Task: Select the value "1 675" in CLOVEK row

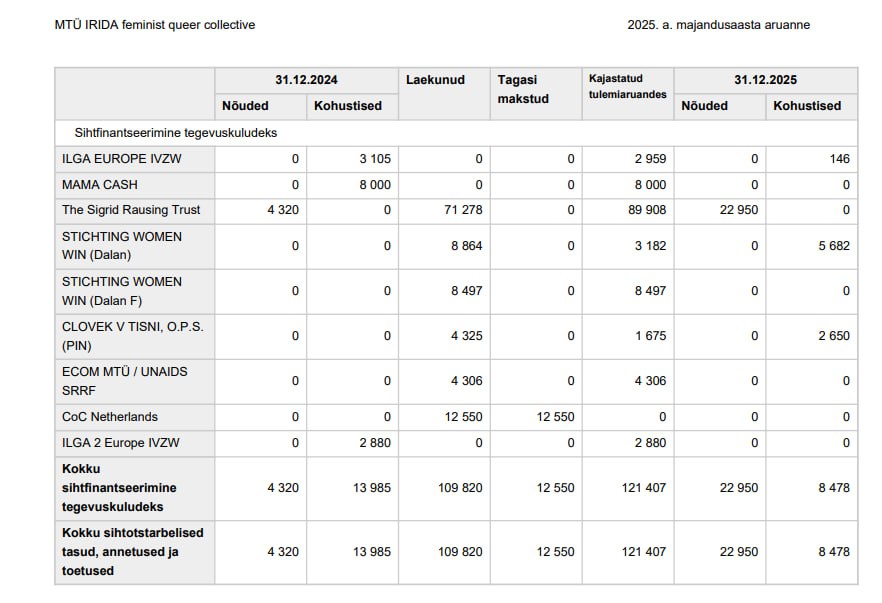Action: [650, 336]
